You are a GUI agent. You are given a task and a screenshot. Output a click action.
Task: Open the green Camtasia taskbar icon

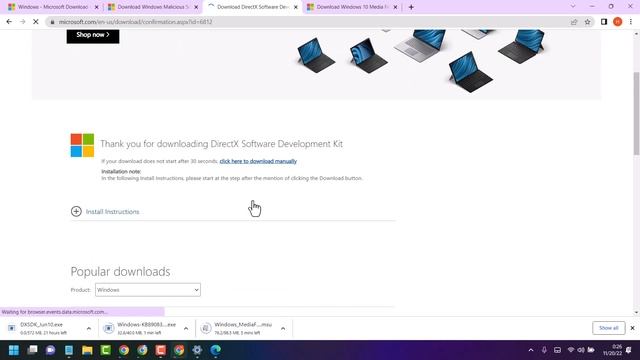[106, 350]
